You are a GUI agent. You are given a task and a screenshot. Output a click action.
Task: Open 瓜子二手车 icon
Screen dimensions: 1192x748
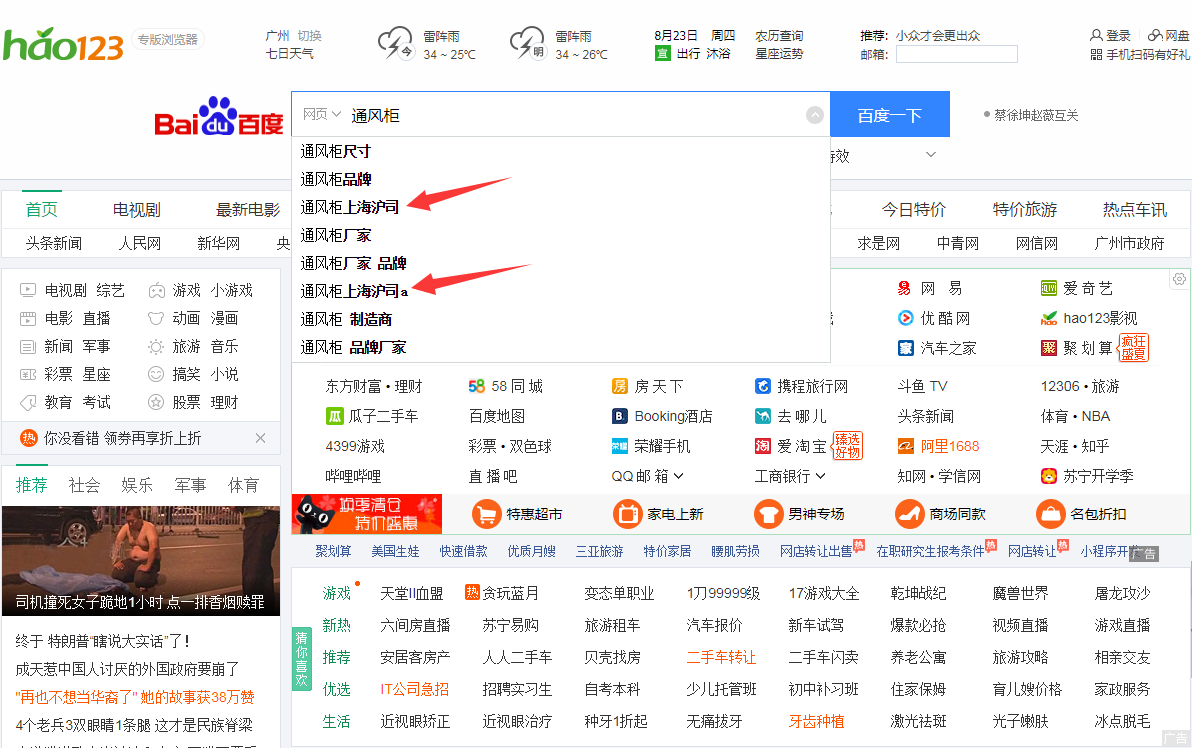point(334,416)
